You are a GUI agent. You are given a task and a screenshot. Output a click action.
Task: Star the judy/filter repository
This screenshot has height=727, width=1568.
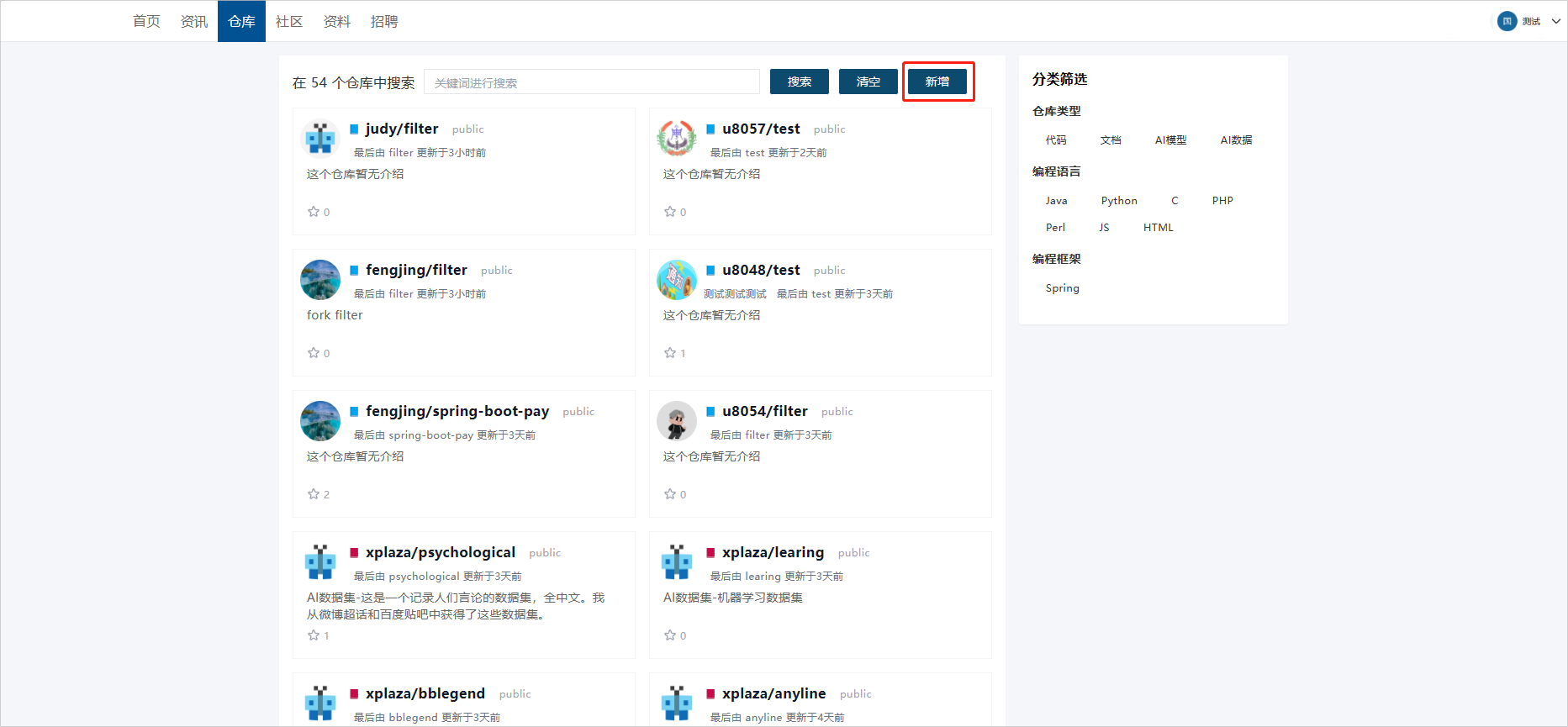click(314, 212)
